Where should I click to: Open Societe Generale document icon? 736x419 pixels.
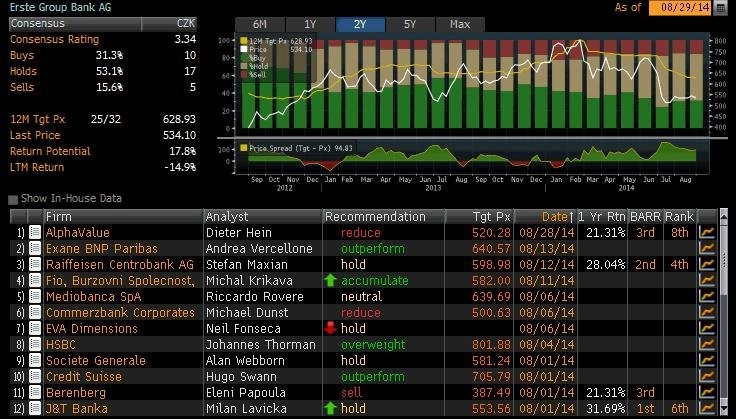pos(35,360)
